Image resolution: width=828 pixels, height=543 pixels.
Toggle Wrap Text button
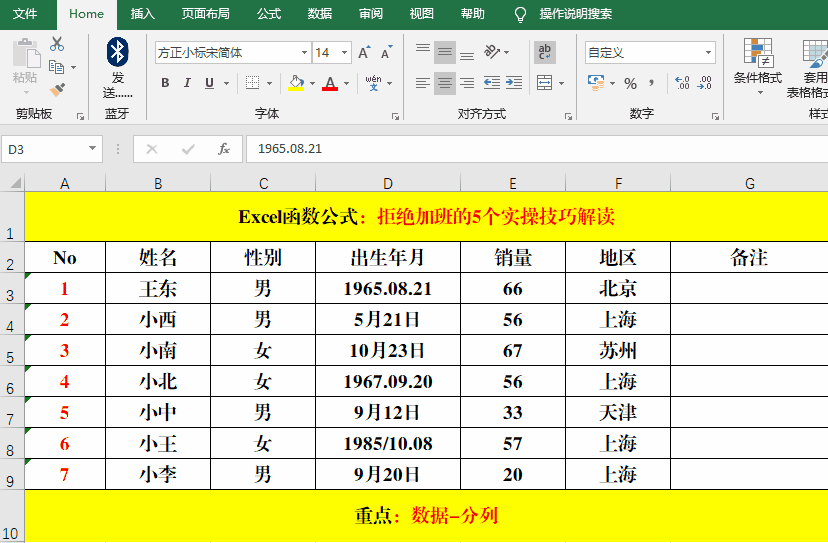click(x=545, y=51)
